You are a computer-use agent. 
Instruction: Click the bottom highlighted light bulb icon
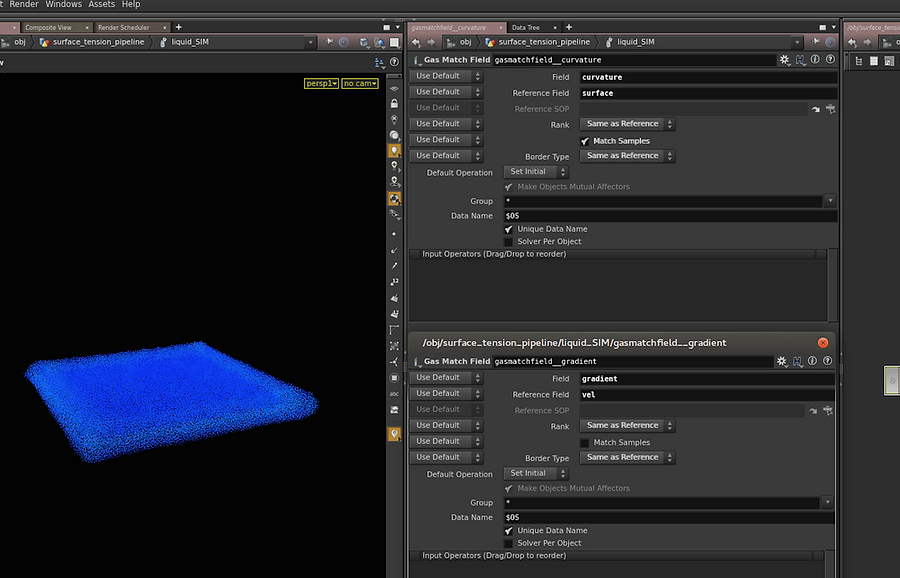[394, 434]
